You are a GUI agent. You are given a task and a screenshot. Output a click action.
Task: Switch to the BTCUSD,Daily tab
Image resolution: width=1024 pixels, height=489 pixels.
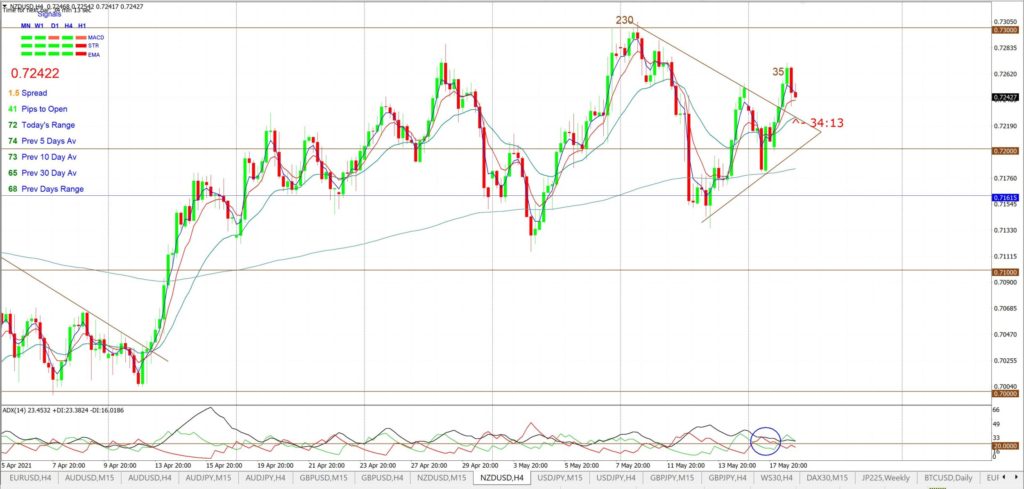pos(946,479)
